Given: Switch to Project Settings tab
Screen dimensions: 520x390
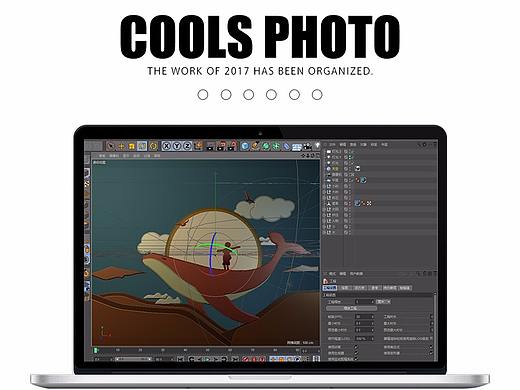Looking at the screenshot, I should pos(330,288).
